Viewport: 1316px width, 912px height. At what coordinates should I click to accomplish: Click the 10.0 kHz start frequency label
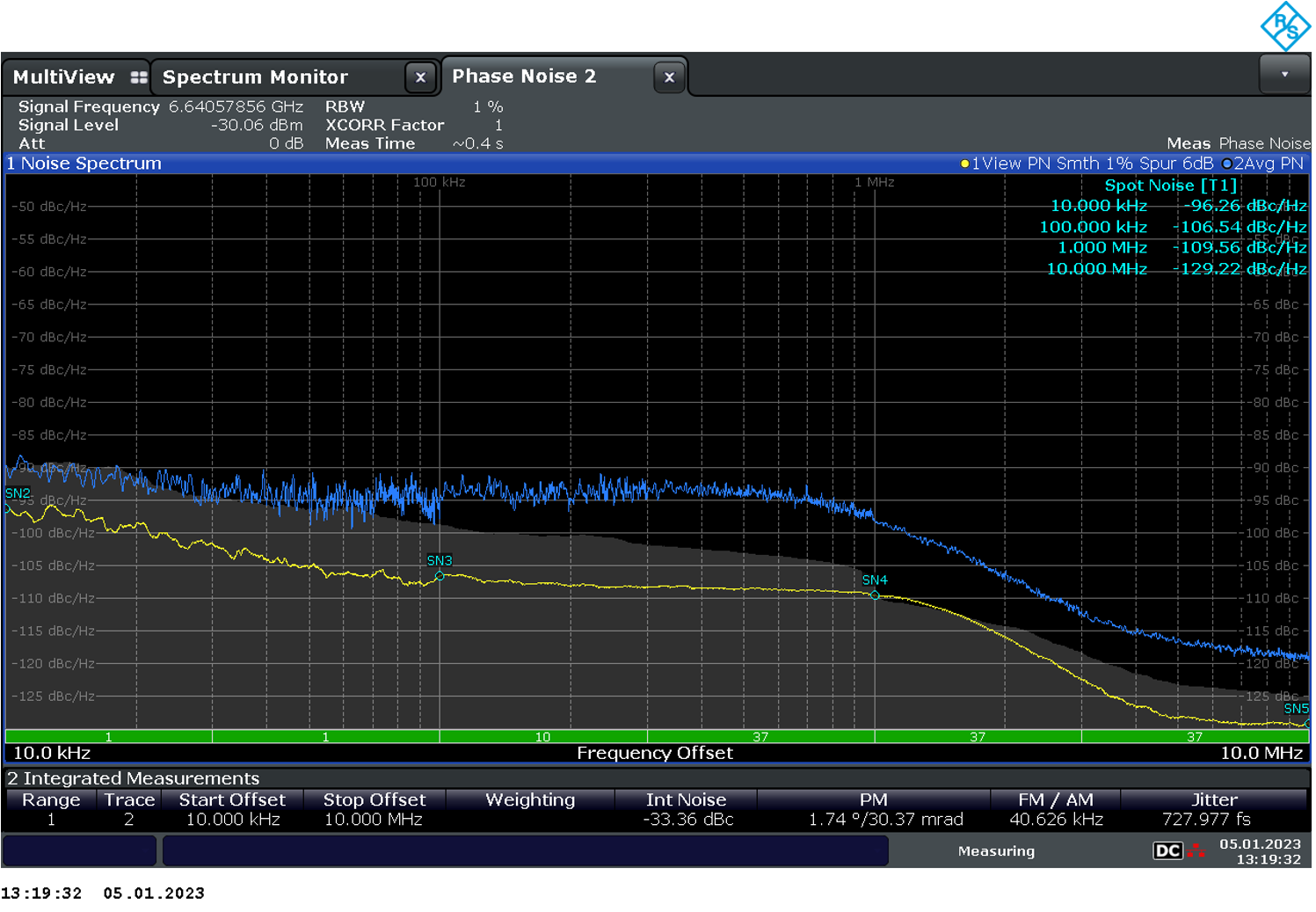coord(52,753)
